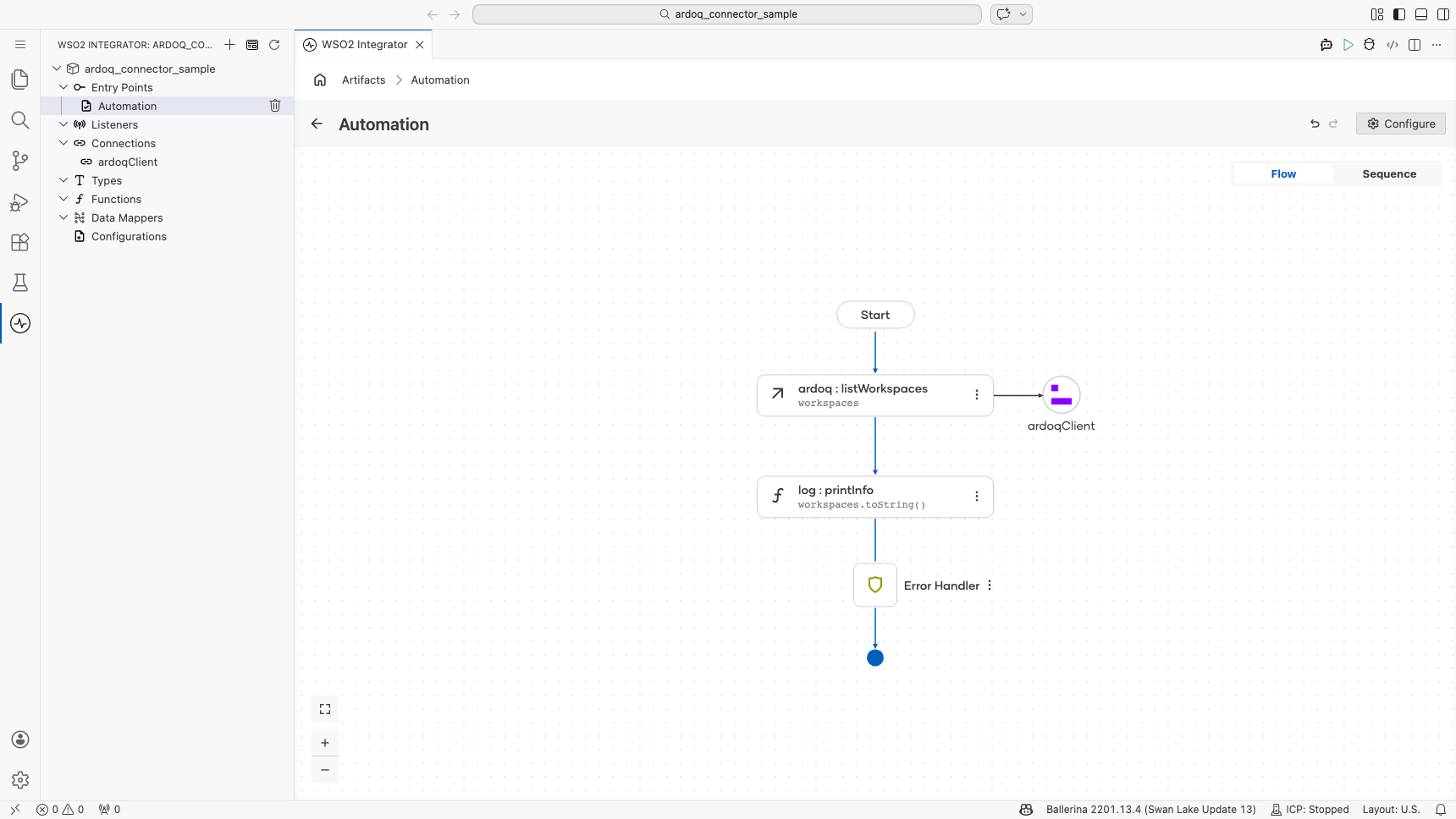The width and height of the screenshot is (1456, 819).
Task: Open listWorkspaces node options menu
Action: click(977, 395)
